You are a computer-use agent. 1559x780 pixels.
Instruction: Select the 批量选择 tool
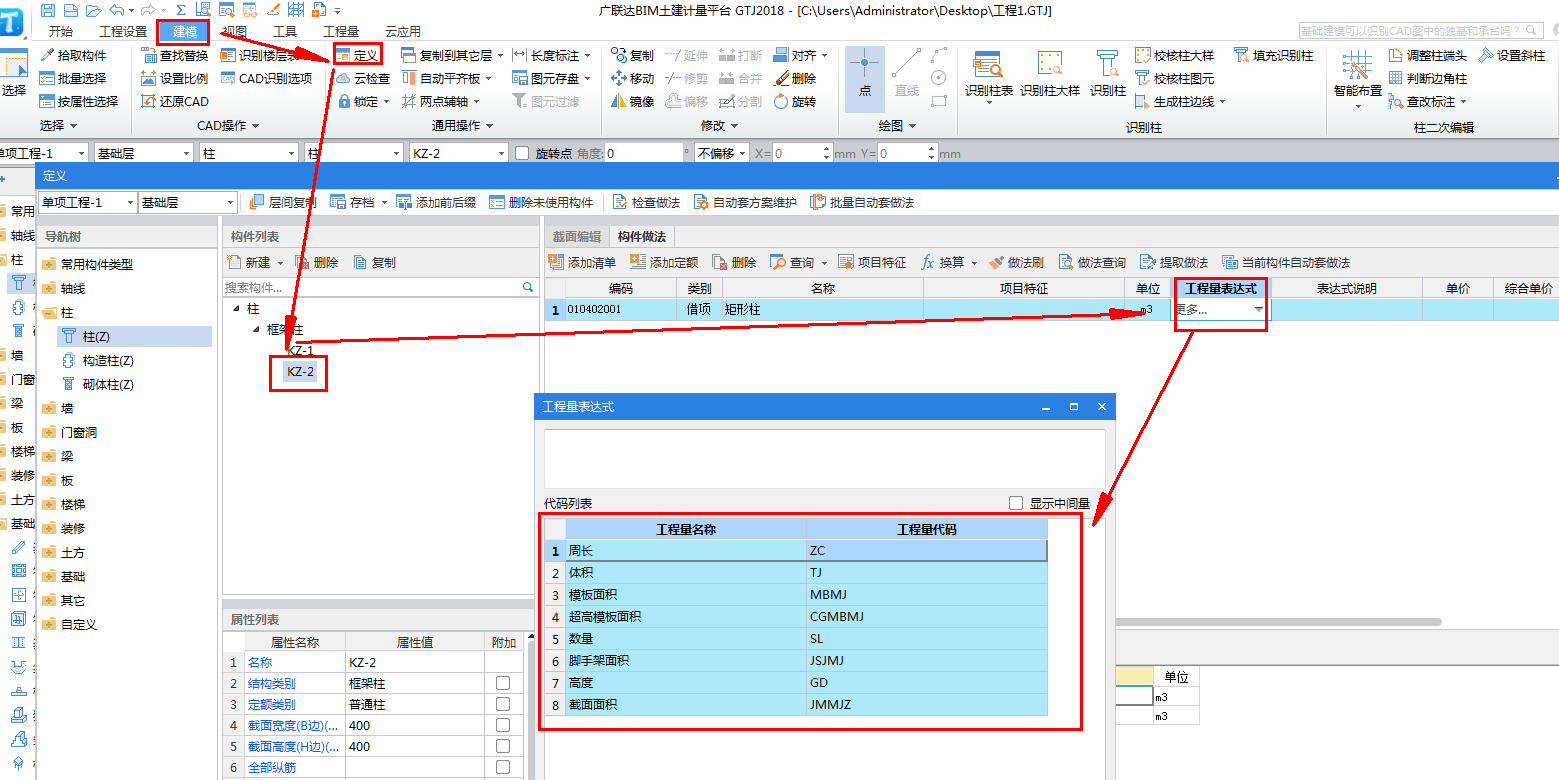(x=73, y=78)
